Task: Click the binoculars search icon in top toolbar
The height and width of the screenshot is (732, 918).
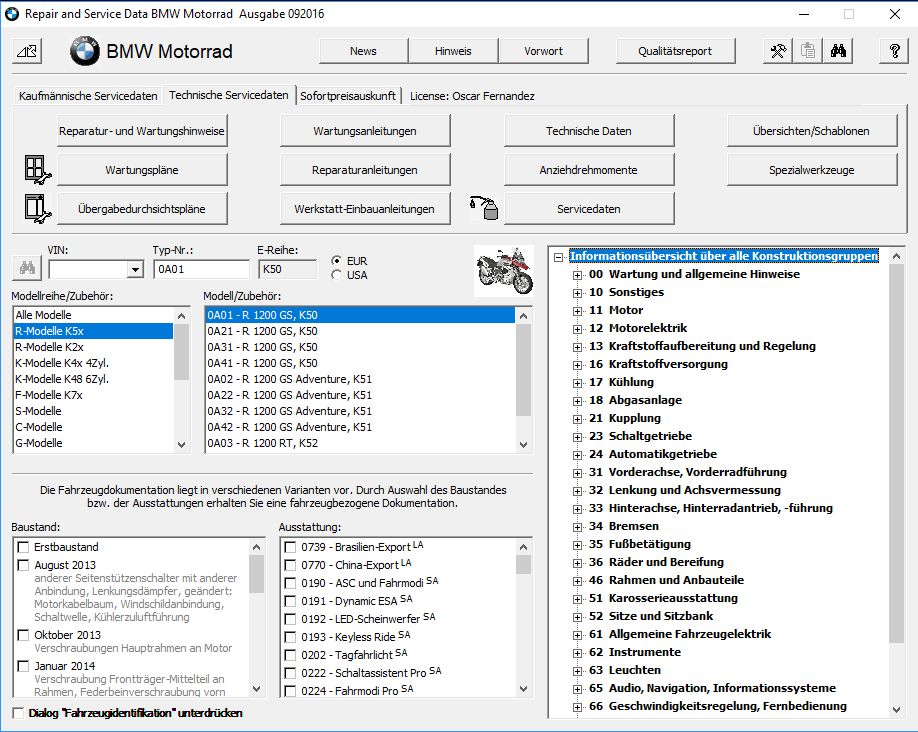Action: (839, 51)
